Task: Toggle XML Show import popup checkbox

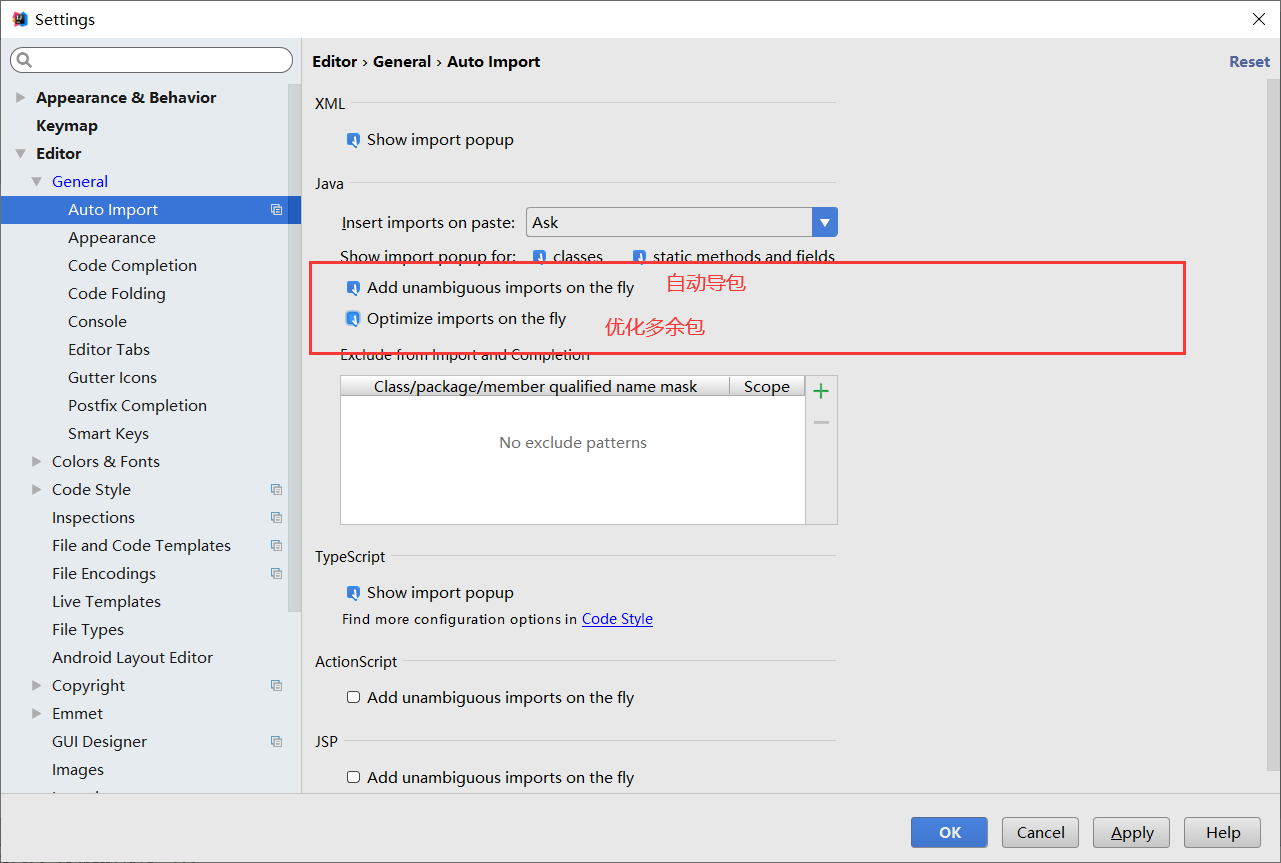Action: point(353,140)
